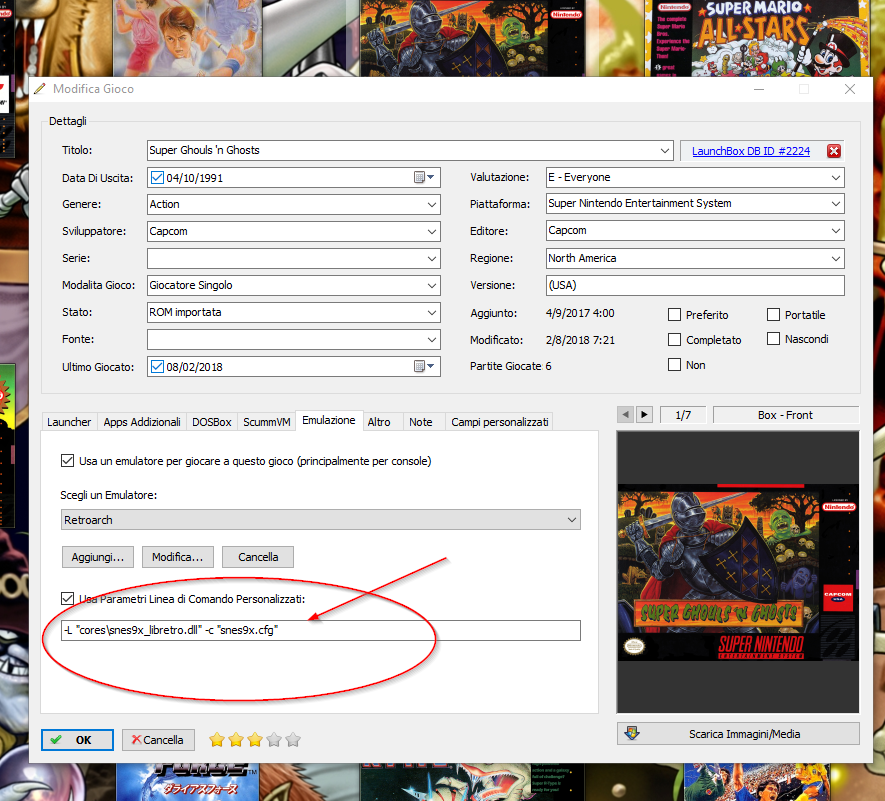Viewport: 885px width, 801px height.
Task: Open the Data Di Uscita calendar picker
Action: click(424, 177)
